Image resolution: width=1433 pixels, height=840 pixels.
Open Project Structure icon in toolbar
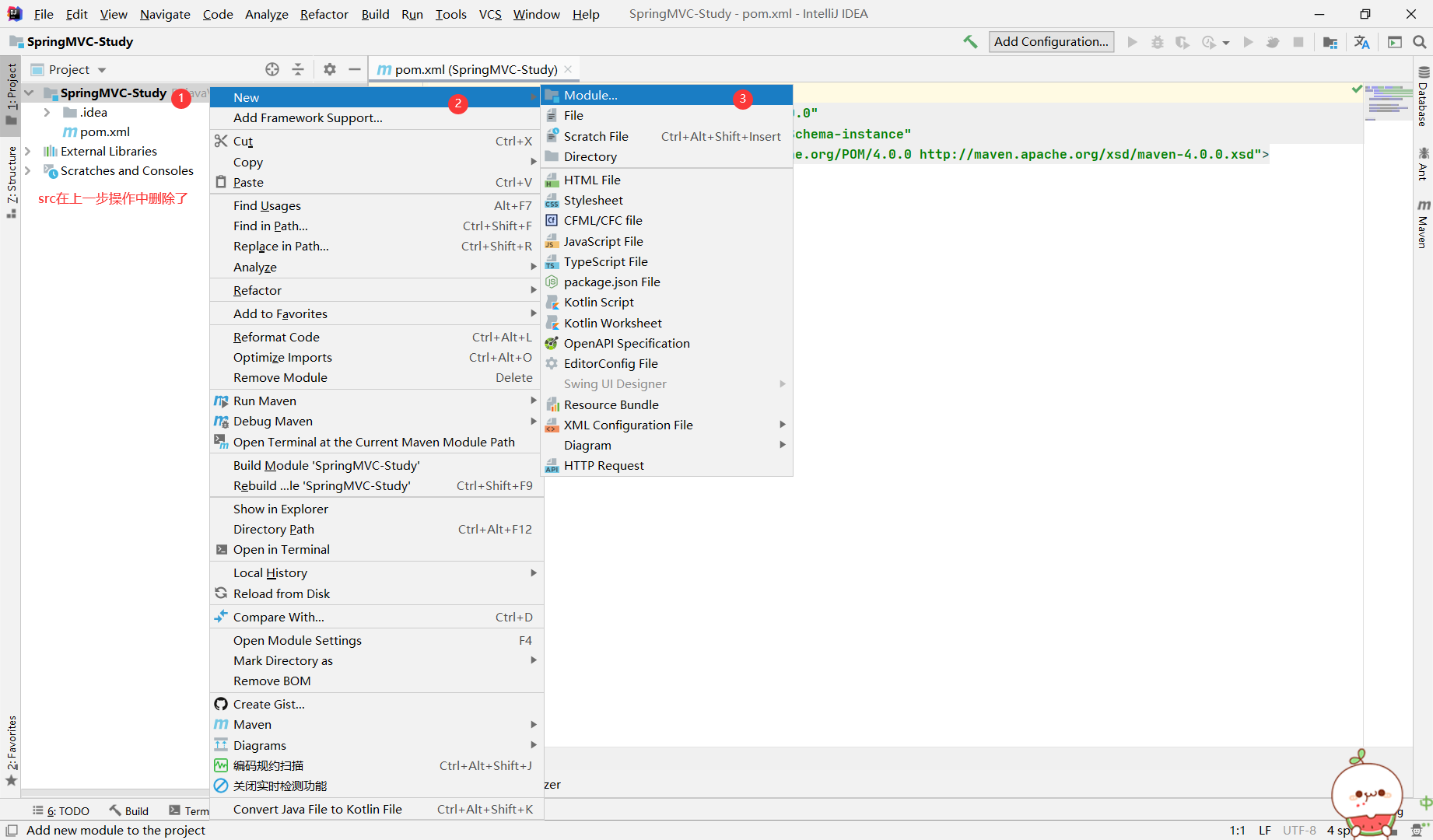1330,42
